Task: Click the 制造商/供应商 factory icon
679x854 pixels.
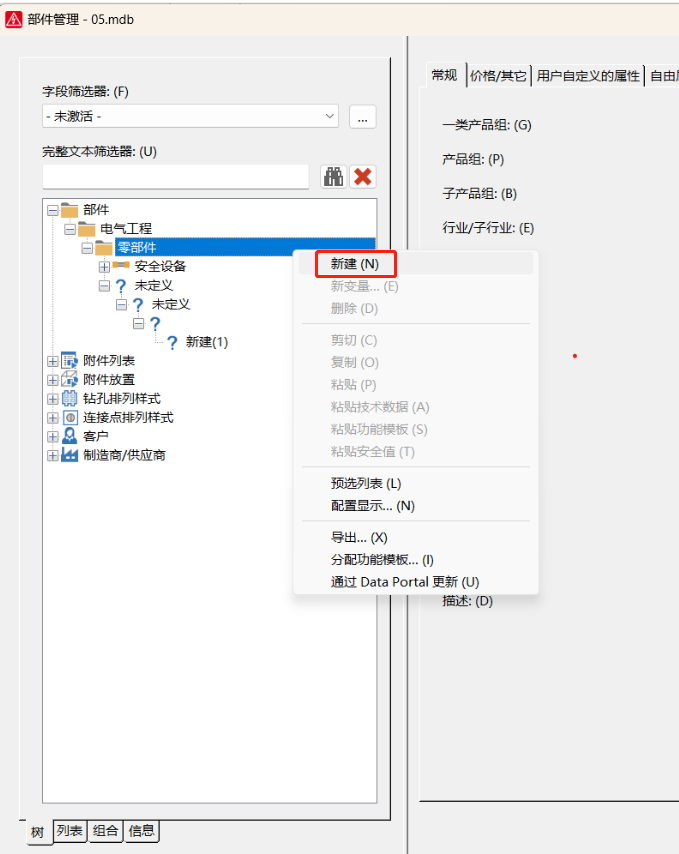Action: coord(69,455)
